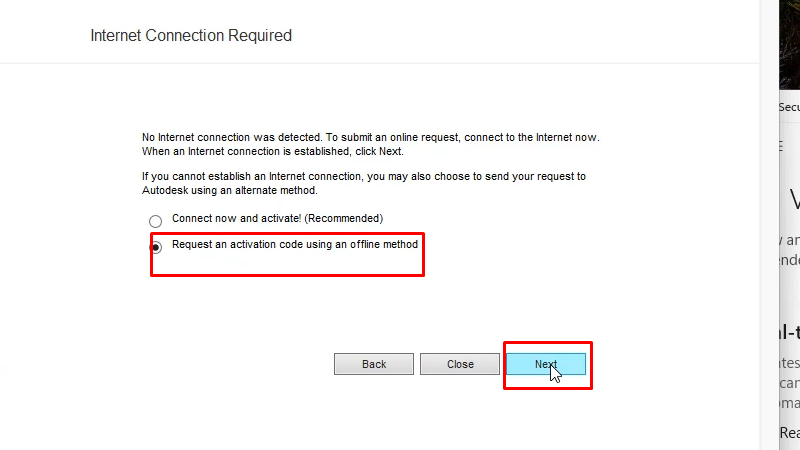Image resolution: width=800 pixels, height=450 pixels.
Task: Click the bold "al-t" heading behind the dialog
Action: tap(788, 333)
